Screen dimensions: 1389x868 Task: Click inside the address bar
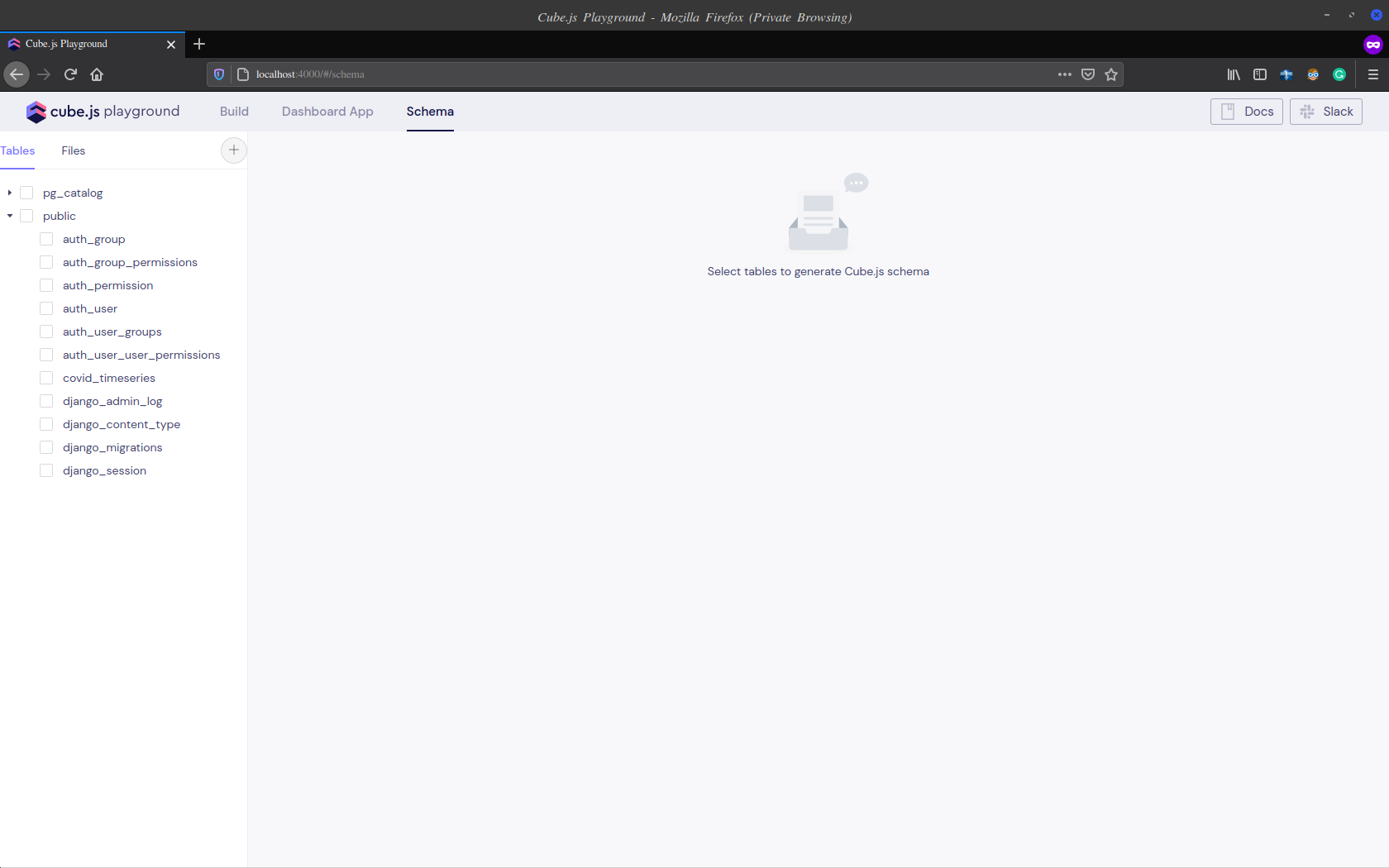(579, 74)
